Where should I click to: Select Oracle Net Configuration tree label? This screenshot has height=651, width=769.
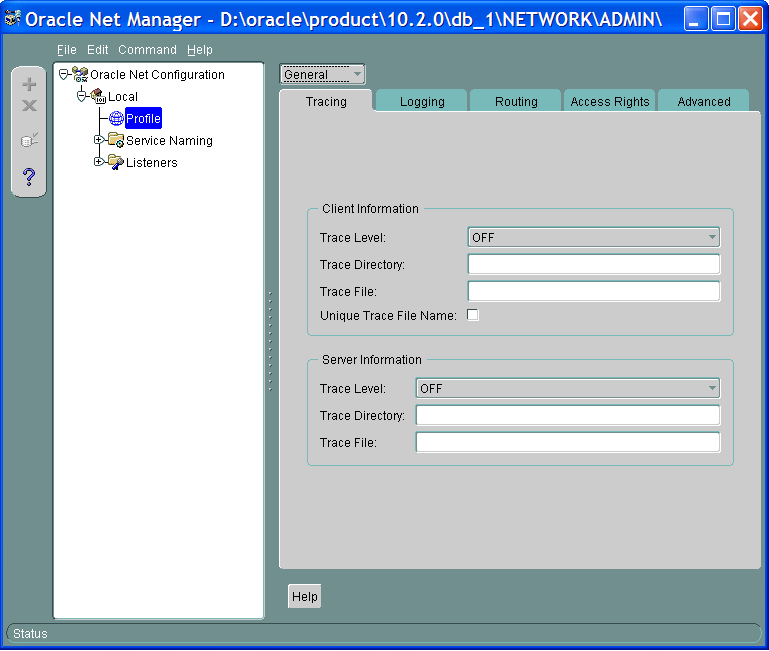tap(157, 75)
